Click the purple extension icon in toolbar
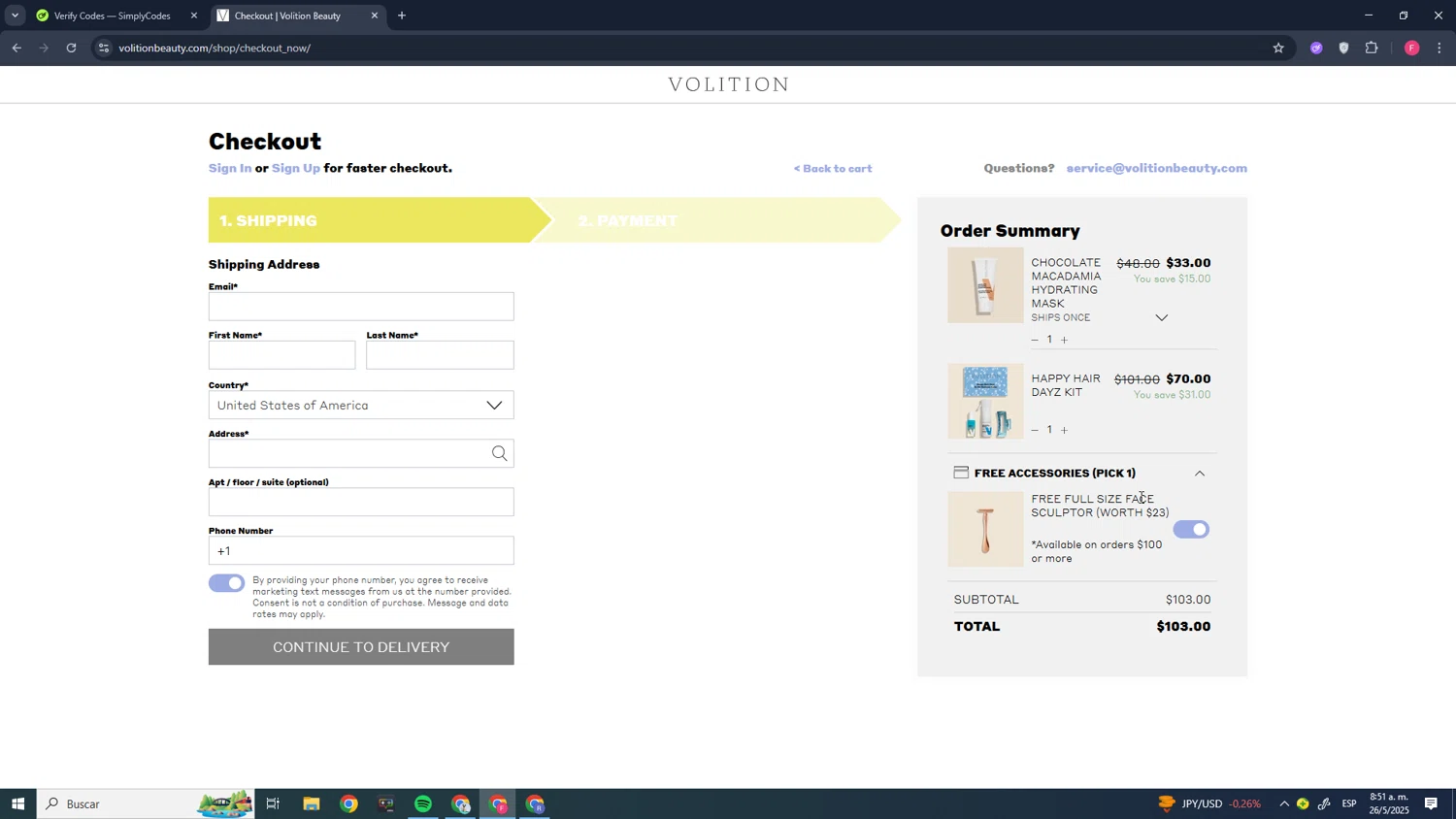 coord(1316,48)
